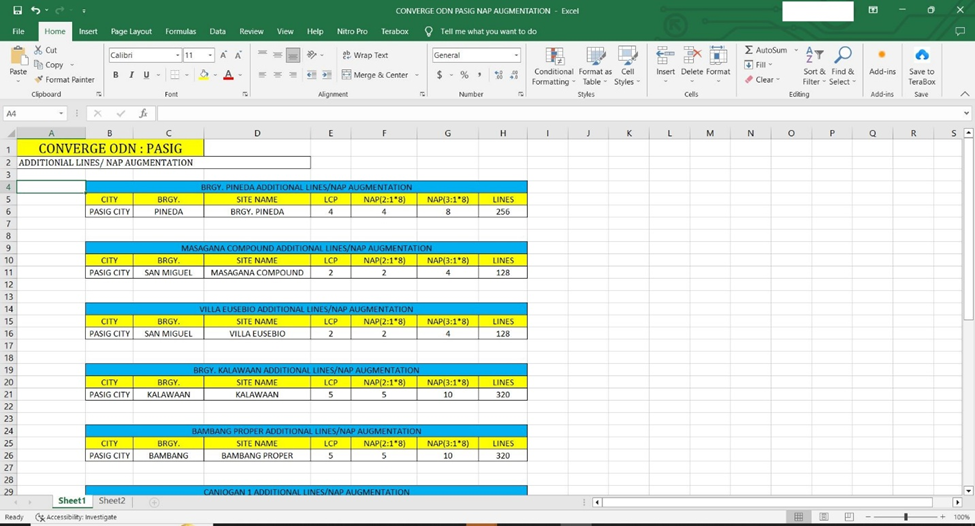This screenshot has width=975, height=526.
Task: Open the Add-ins icon
Action: [x=882, y=55]
